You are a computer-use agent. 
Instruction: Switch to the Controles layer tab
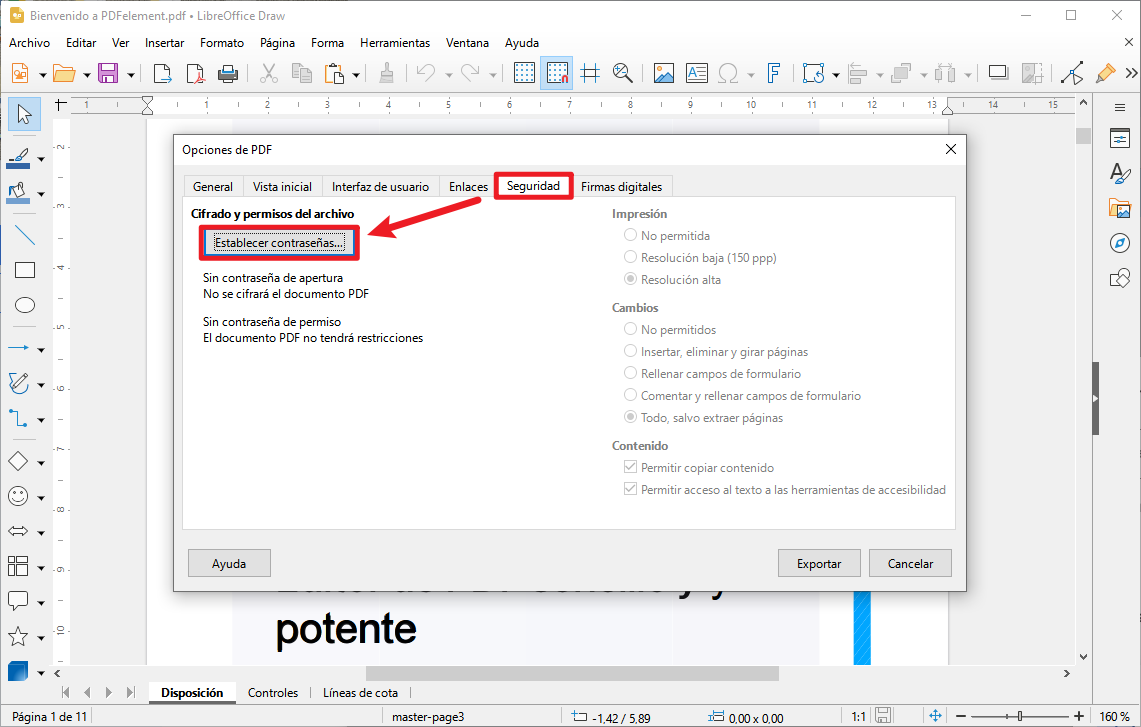pyautogui.click(x=273, y=693)
